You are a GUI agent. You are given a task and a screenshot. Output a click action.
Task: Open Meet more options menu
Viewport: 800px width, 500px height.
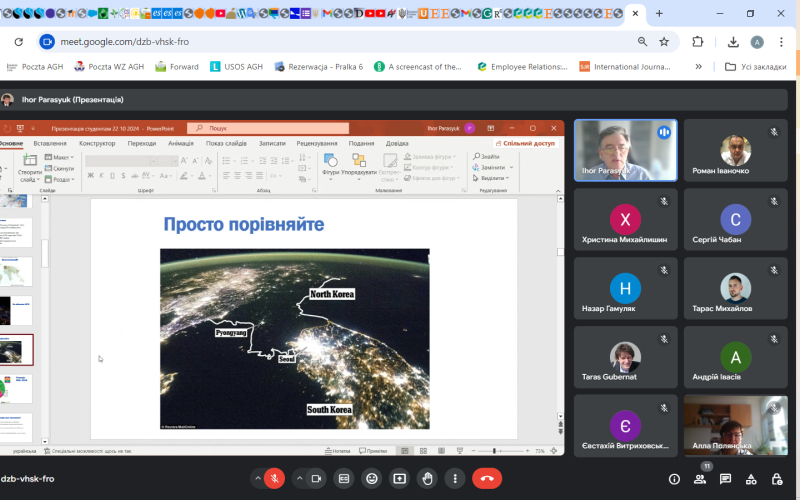455,479
